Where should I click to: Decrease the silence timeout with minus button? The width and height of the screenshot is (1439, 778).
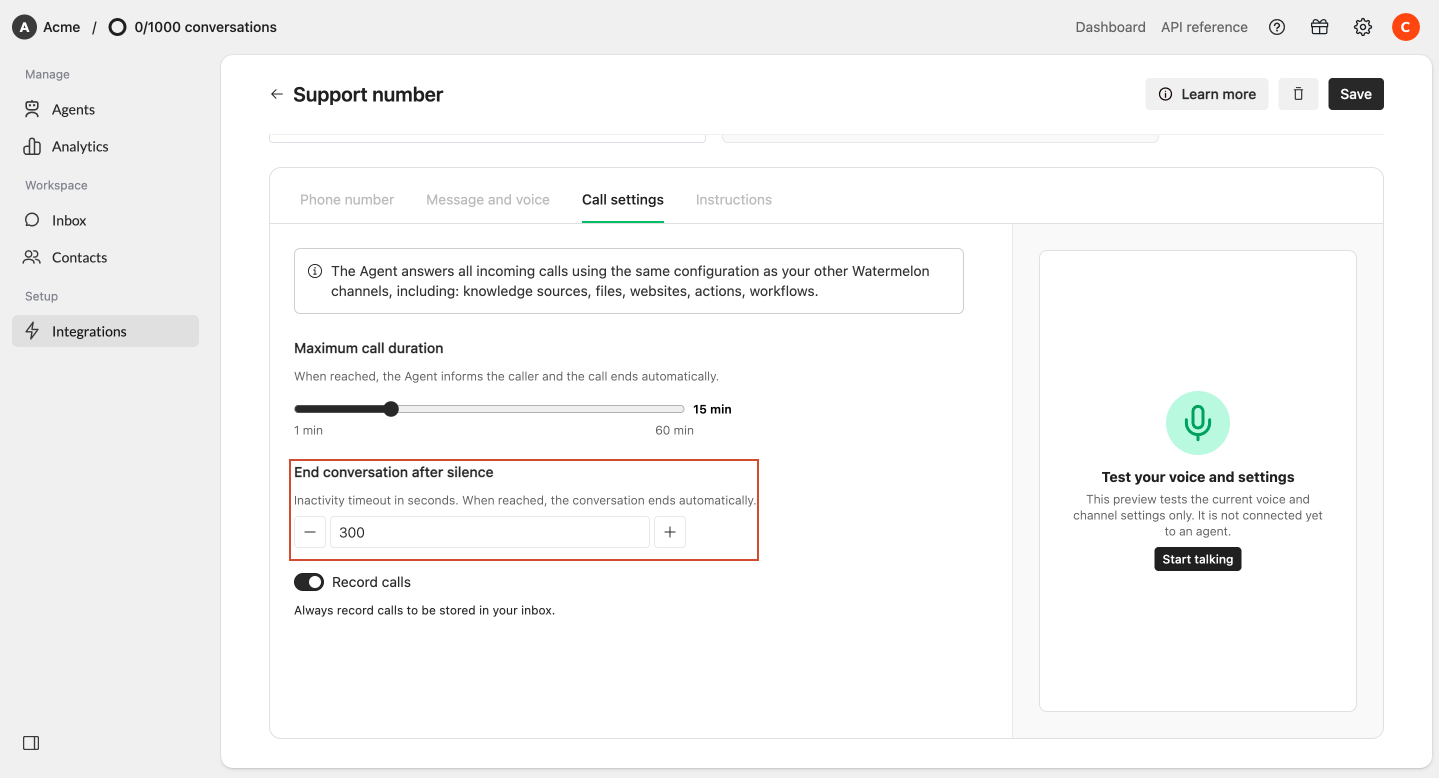[310, 532]
